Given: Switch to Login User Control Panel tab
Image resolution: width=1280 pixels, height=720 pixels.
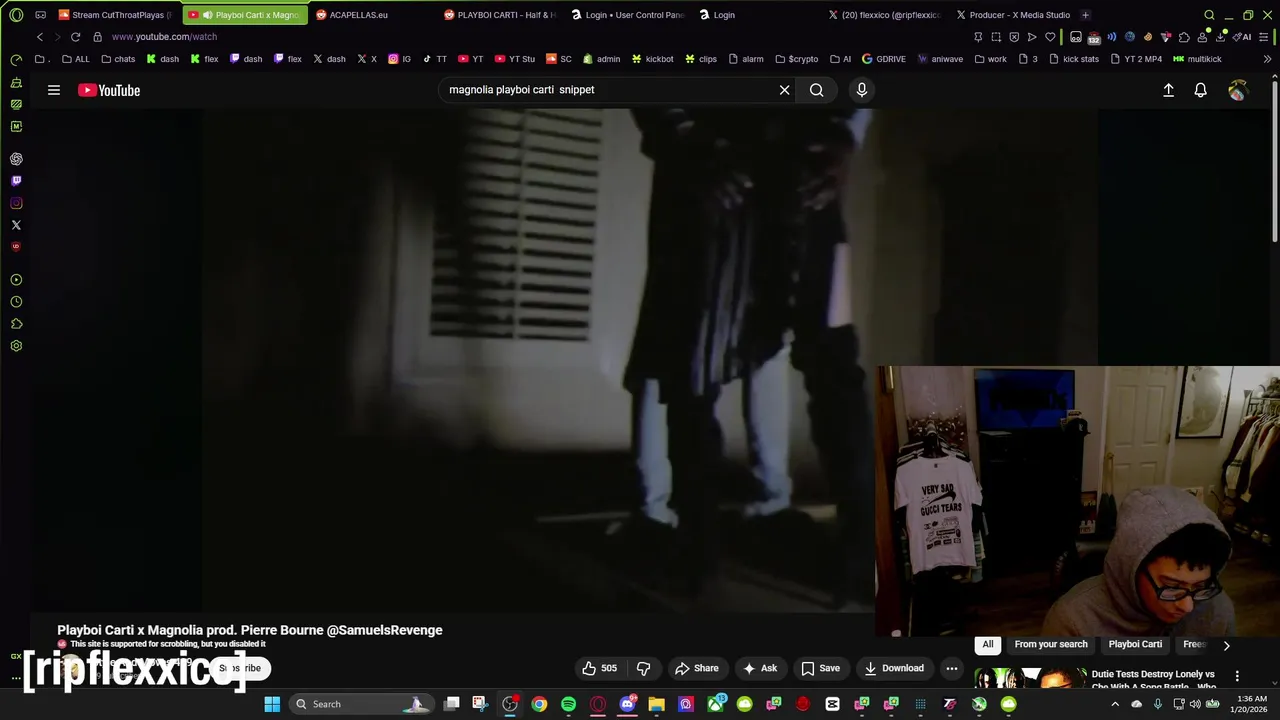Looking at the screenshot, I should click(628, 15).
